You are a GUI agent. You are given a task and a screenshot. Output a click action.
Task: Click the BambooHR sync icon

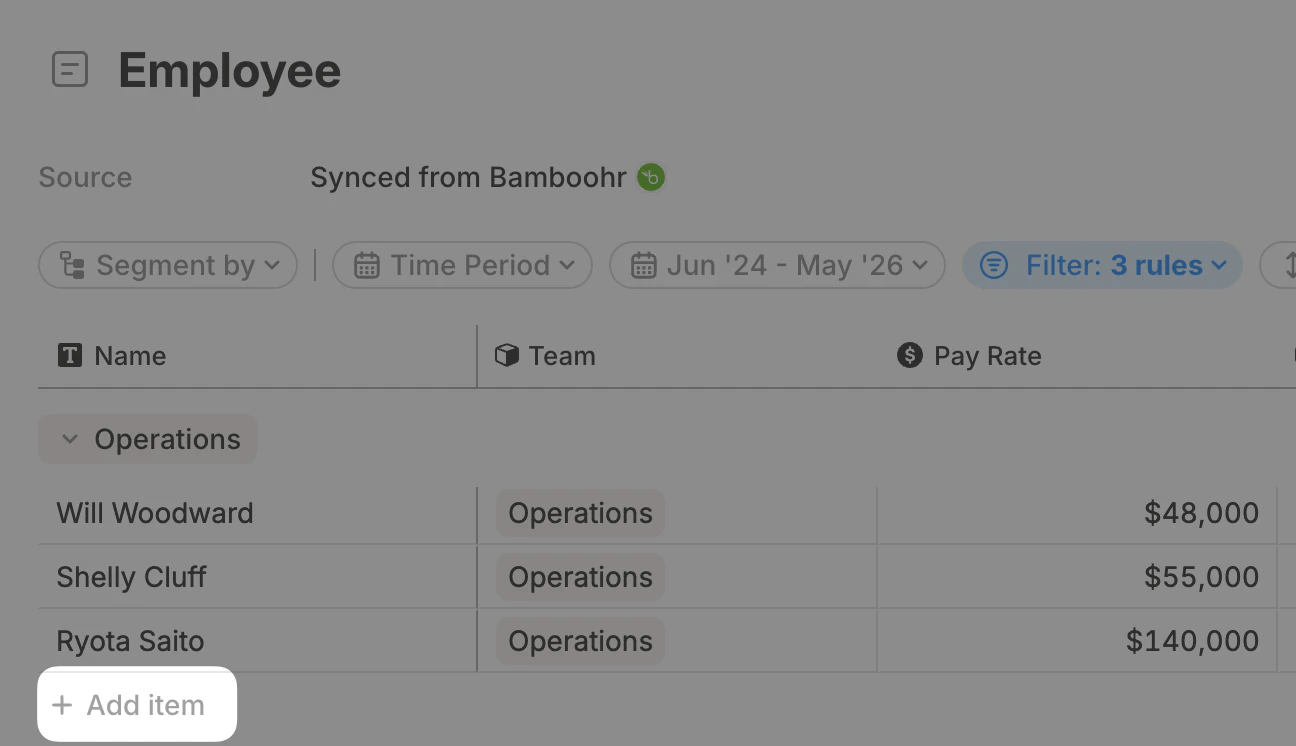(650, 176)
